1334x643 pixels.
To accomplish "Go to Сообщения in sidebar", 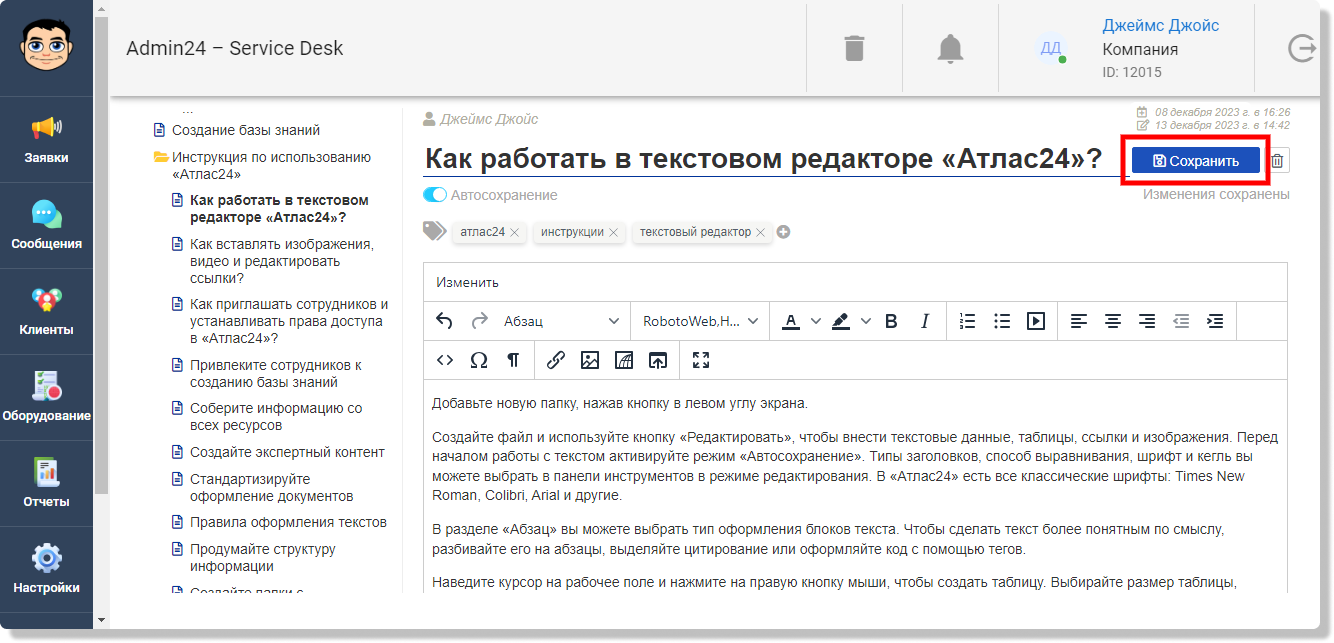I will [47, 225].
